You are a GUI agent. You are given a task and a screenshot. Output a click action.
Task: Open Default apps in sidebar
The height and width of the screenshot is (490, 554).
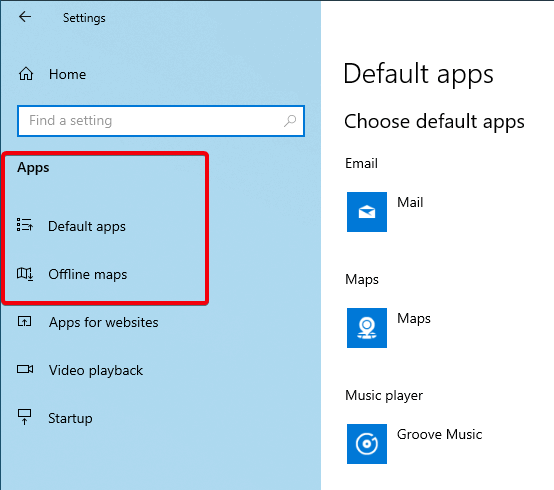click(x=87, y=226)
